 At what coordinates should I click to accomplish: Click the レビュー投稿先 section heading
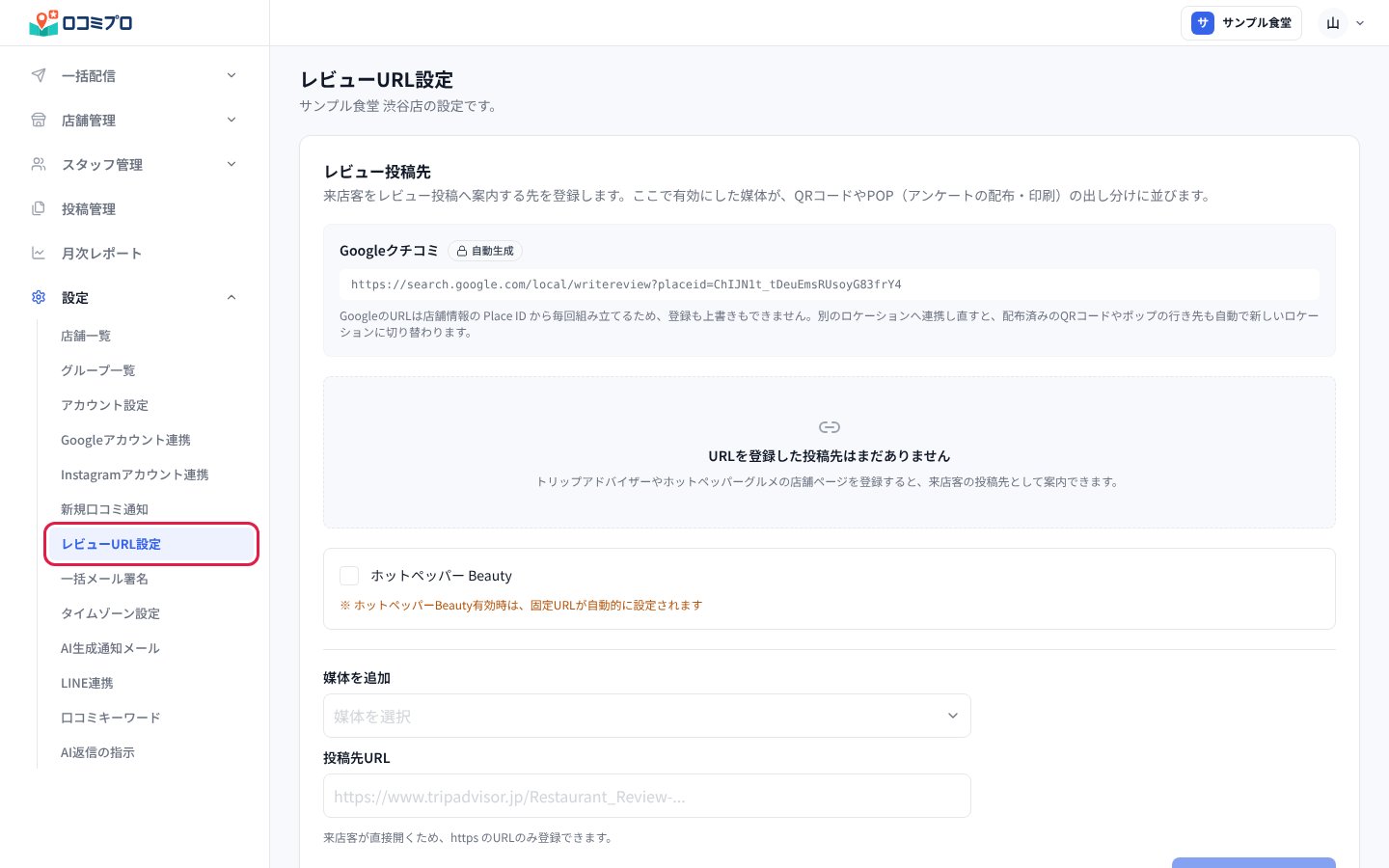point(377,172)
